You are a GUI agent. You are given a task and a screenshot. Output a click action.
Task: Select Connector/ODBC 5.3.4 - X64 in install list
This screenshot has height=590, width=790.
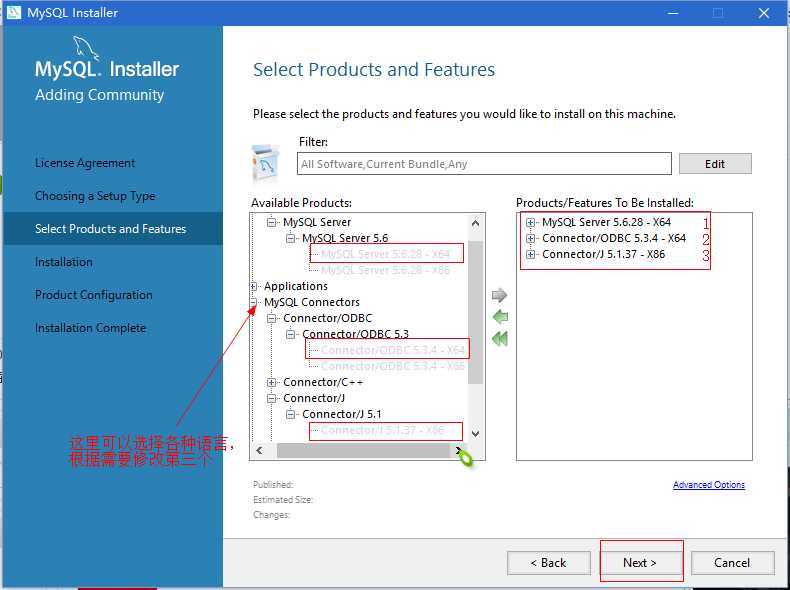(614, 238)
